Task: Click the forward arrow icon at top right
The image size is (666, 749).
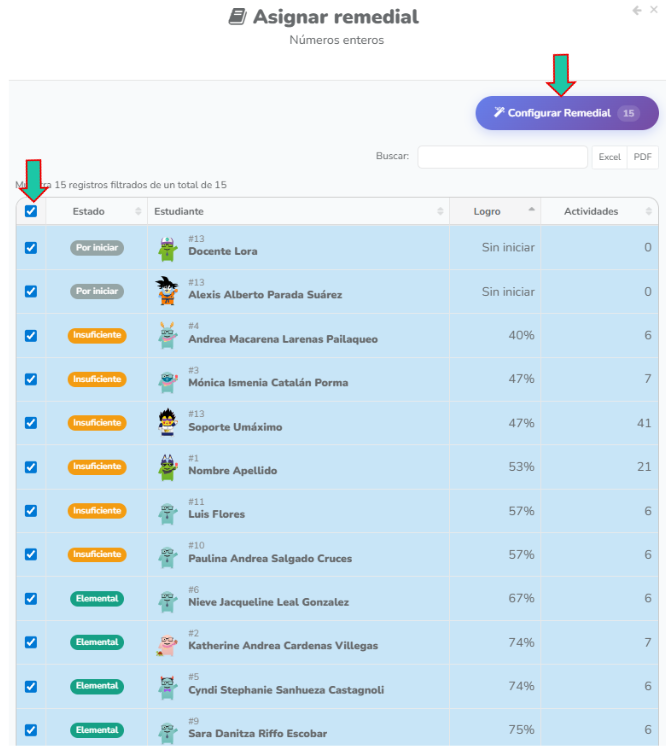Action: [x=652, y=10]
